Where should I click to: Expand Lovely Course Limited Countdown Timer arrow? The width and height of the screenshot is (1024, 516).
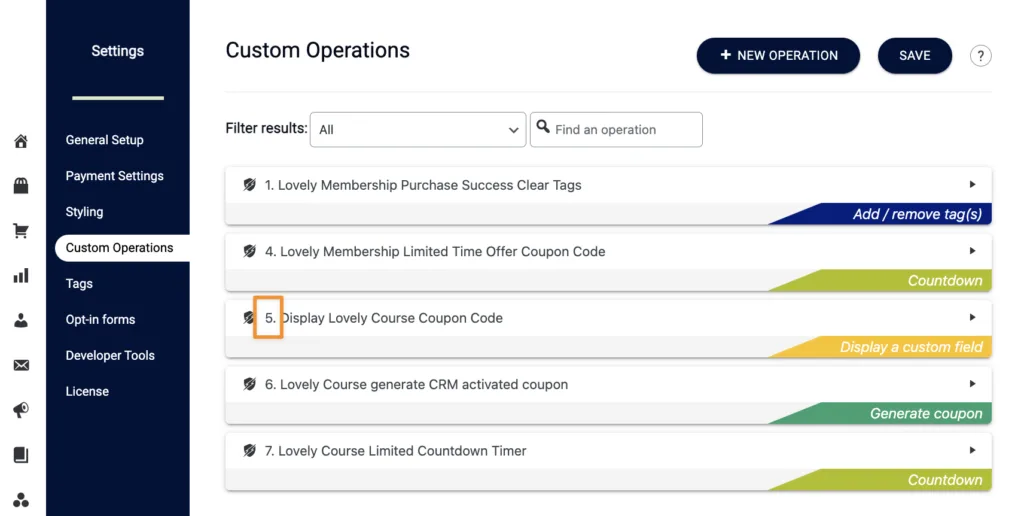tap(972, 450)
